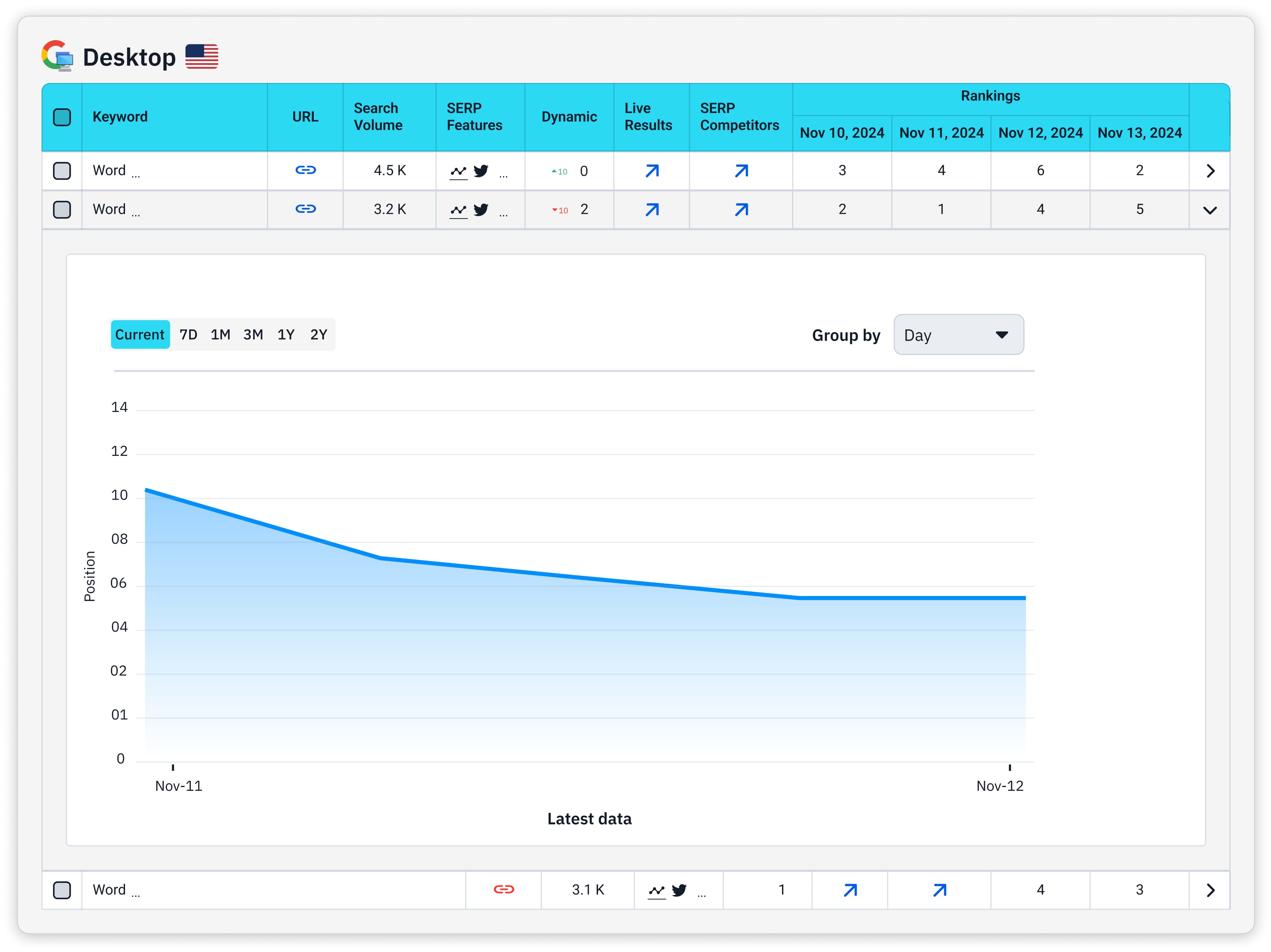Click the Nov-12 endpoint on chart line

[x=1024, y=597]
